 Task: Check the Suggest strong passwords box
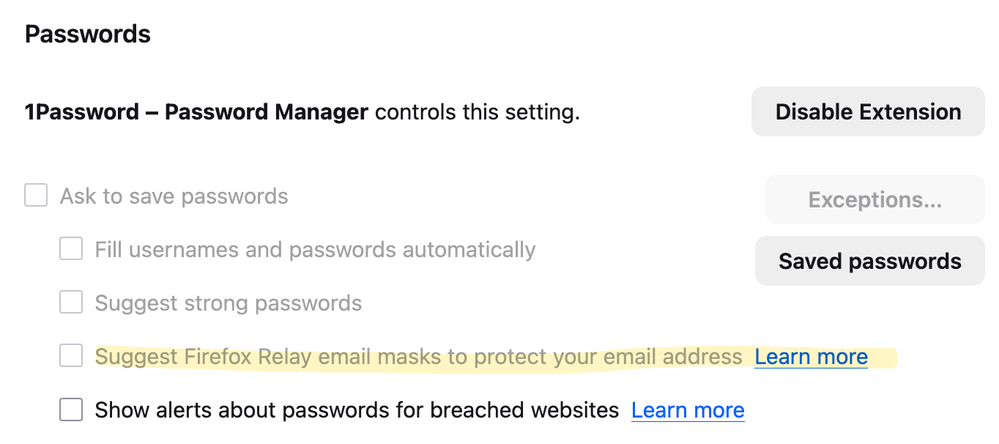(71, 302)
